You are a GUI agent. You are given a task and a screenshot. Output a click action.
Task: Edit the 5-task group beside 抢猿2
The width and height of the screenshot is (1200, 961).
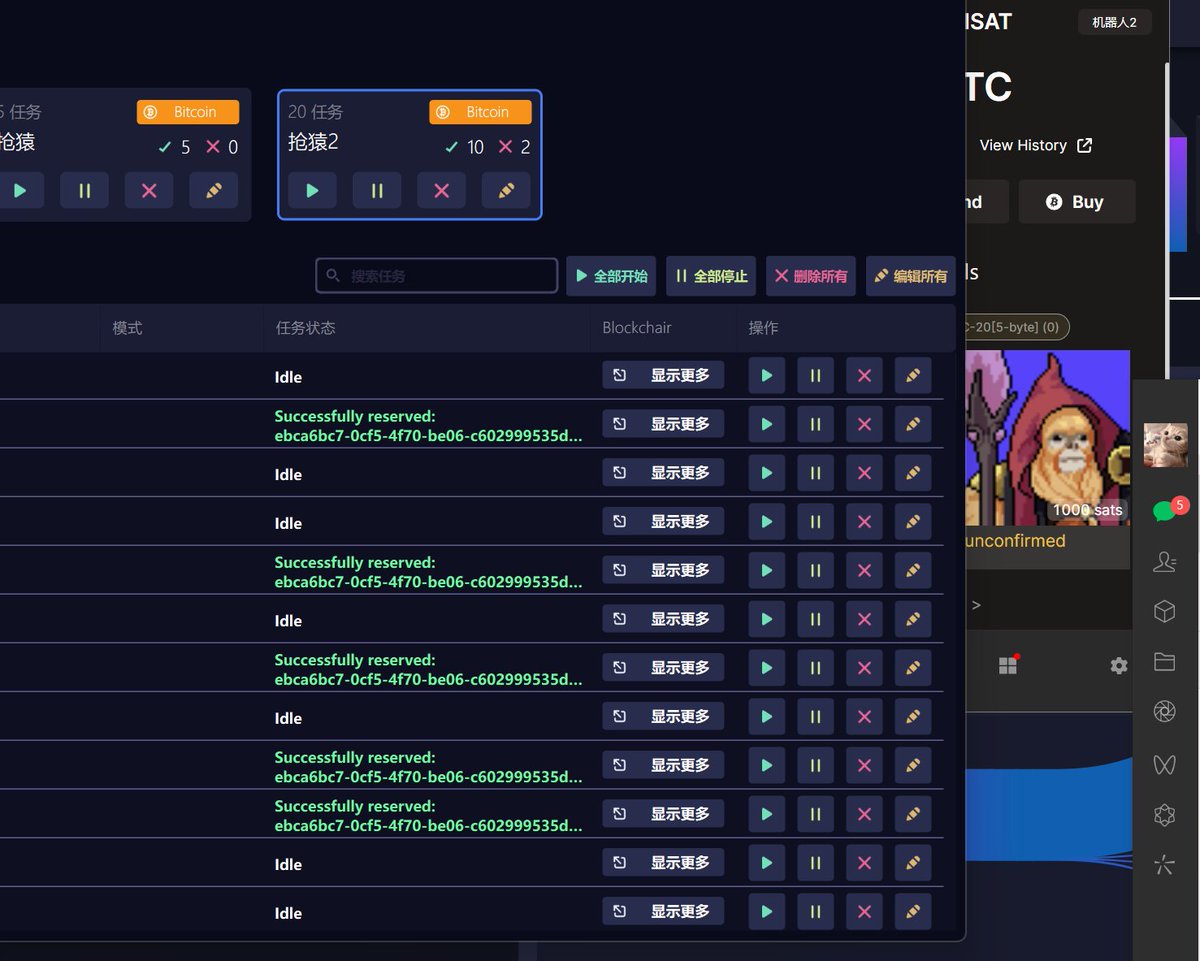coord(213,190)
